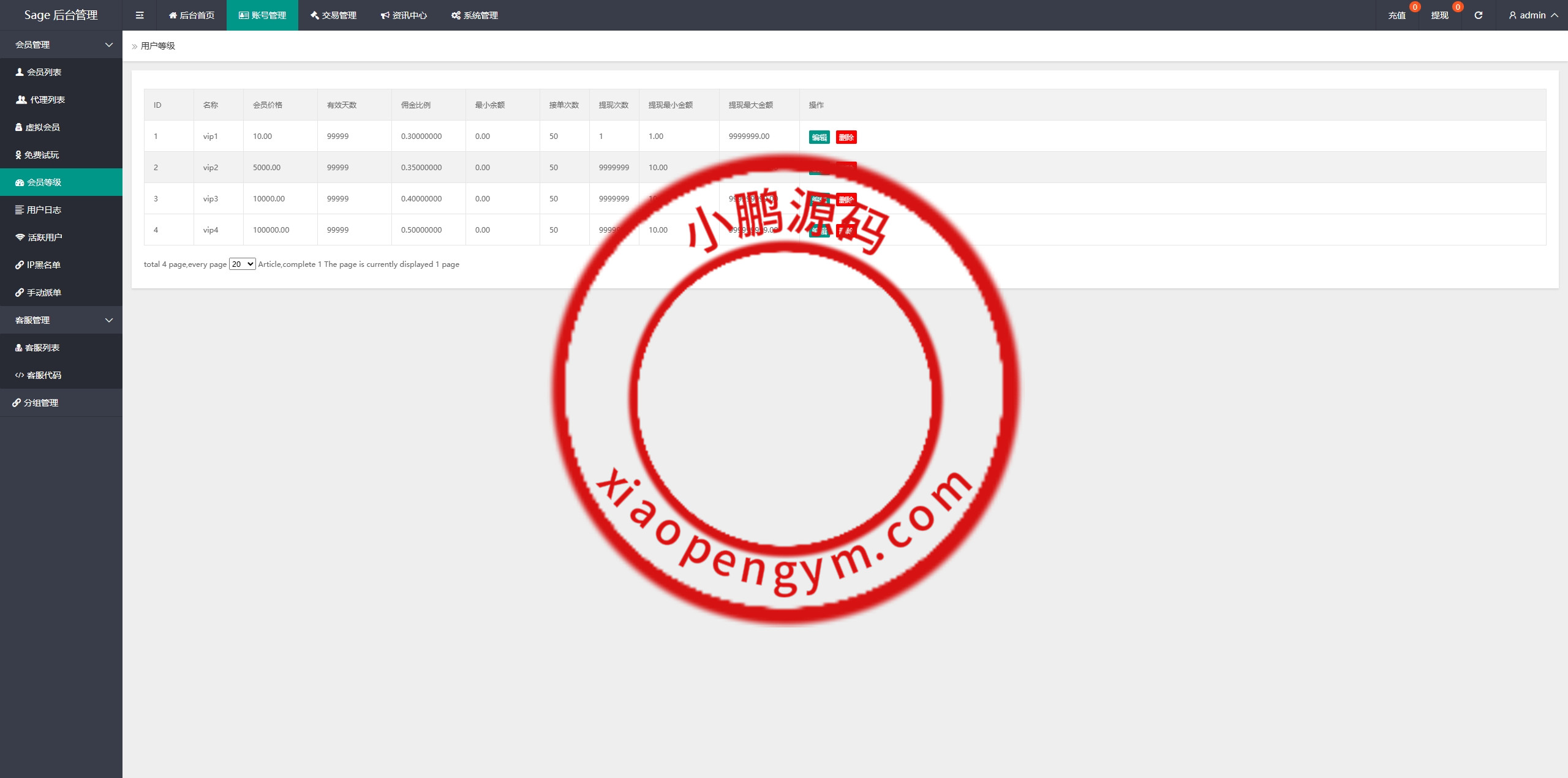The height and width of the screenshot is (778, 1568).
Task: Open 分组管理 in sidebar
Action: point(40,403)
